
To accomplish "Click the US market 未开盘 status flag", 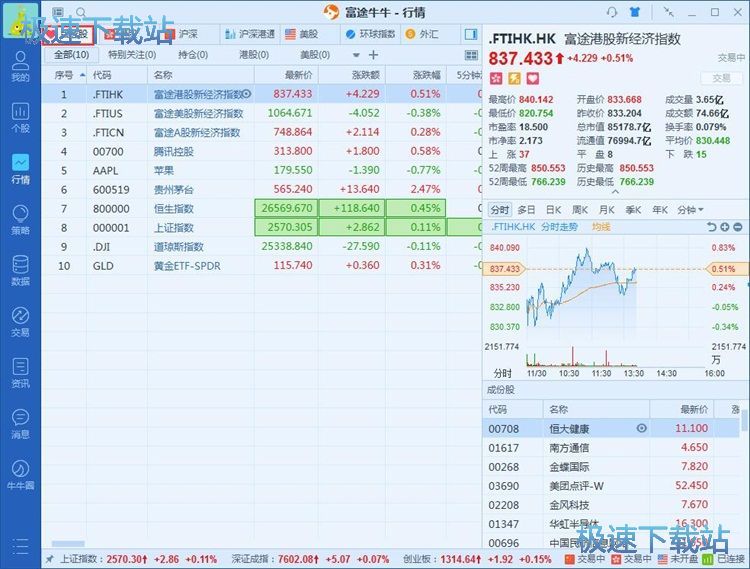I will click(662, 559).
